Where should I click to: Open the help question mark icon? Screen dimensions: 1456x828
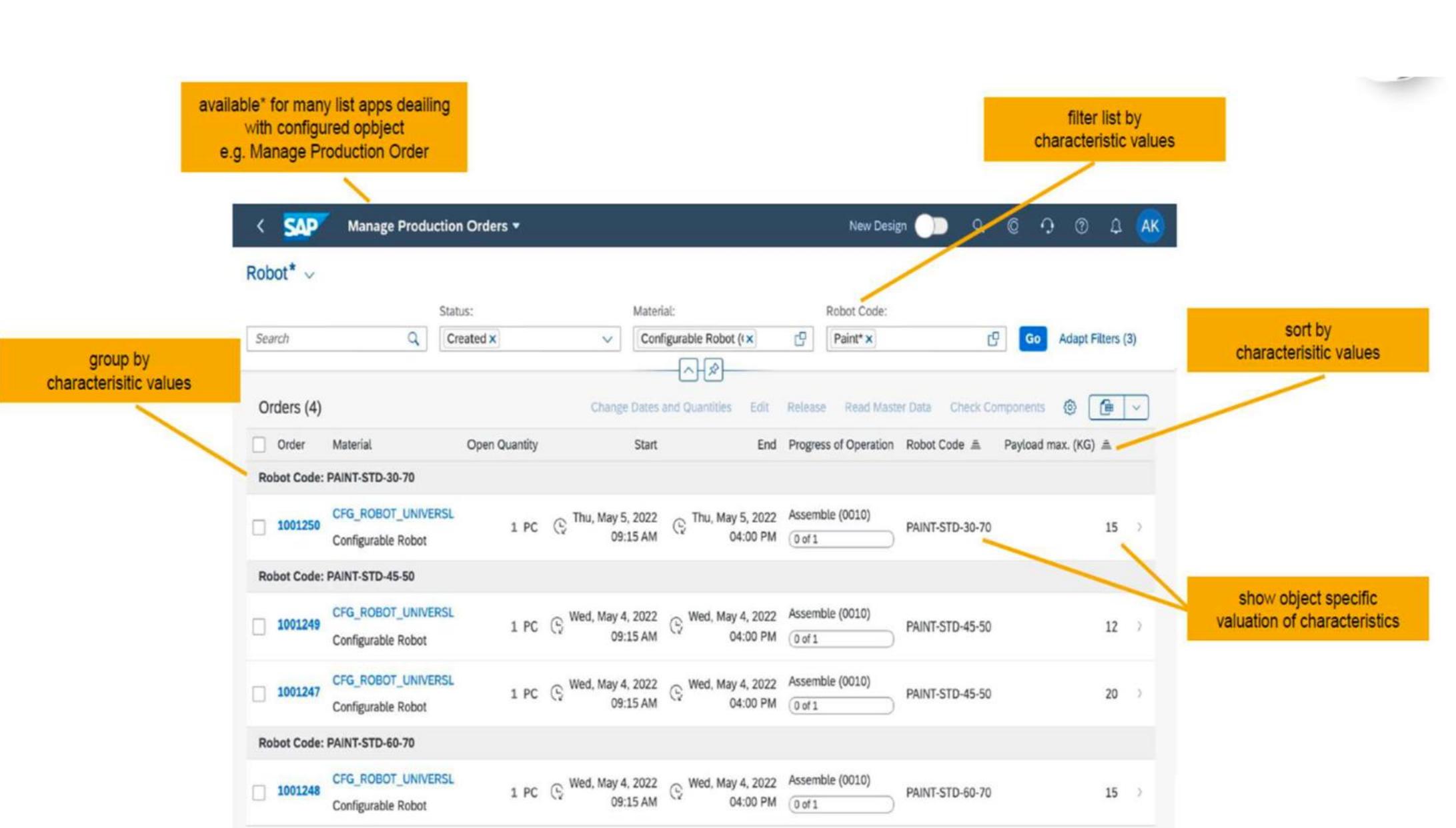tap(1081, 226)
